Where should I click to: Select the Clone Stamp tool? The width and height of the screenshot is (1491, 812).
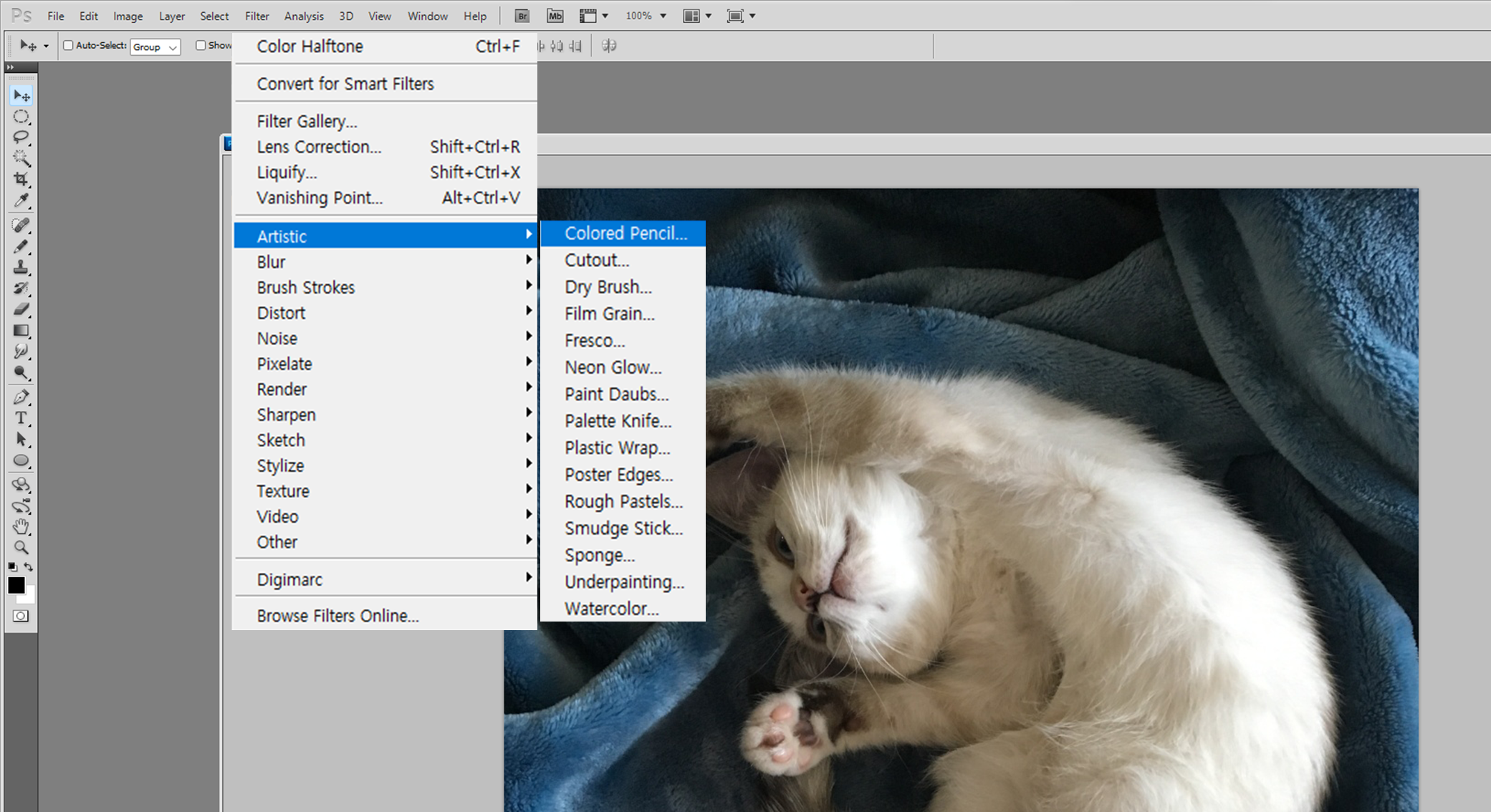[21, 267]
